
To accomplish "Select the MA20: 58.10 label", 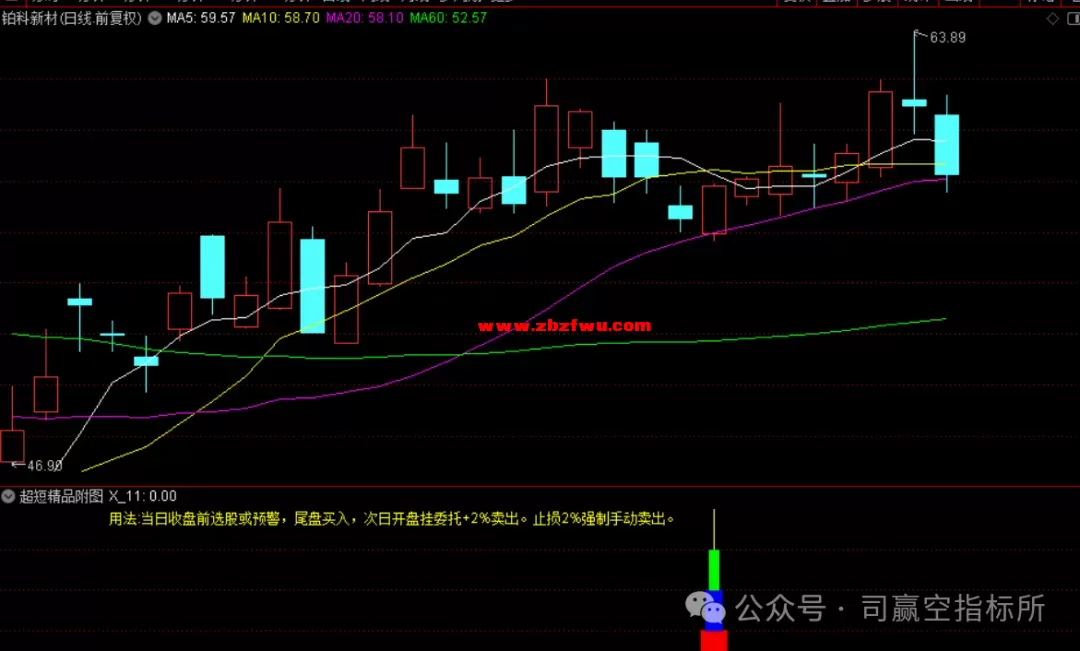I will click(364, 18).
